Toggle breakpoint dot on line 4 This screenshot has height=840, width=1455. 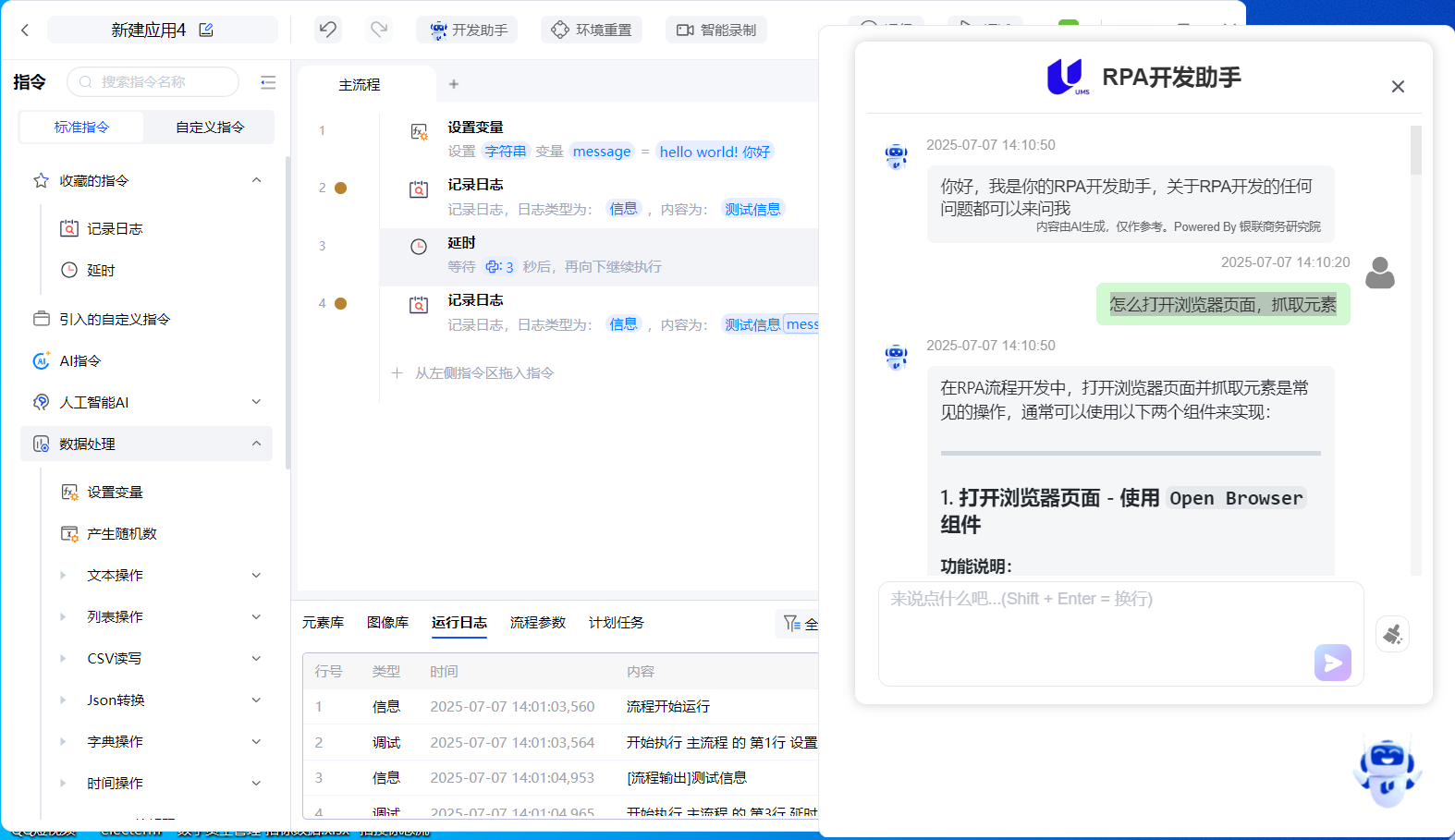[x=340, y=303]
